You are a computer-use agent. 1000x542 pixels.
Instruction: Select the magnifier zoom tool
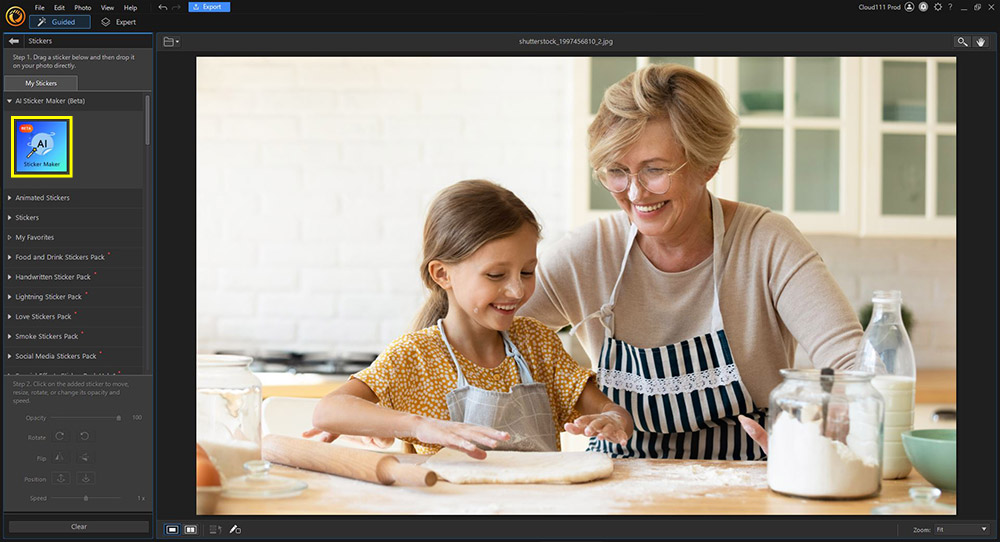coord(962,41)
